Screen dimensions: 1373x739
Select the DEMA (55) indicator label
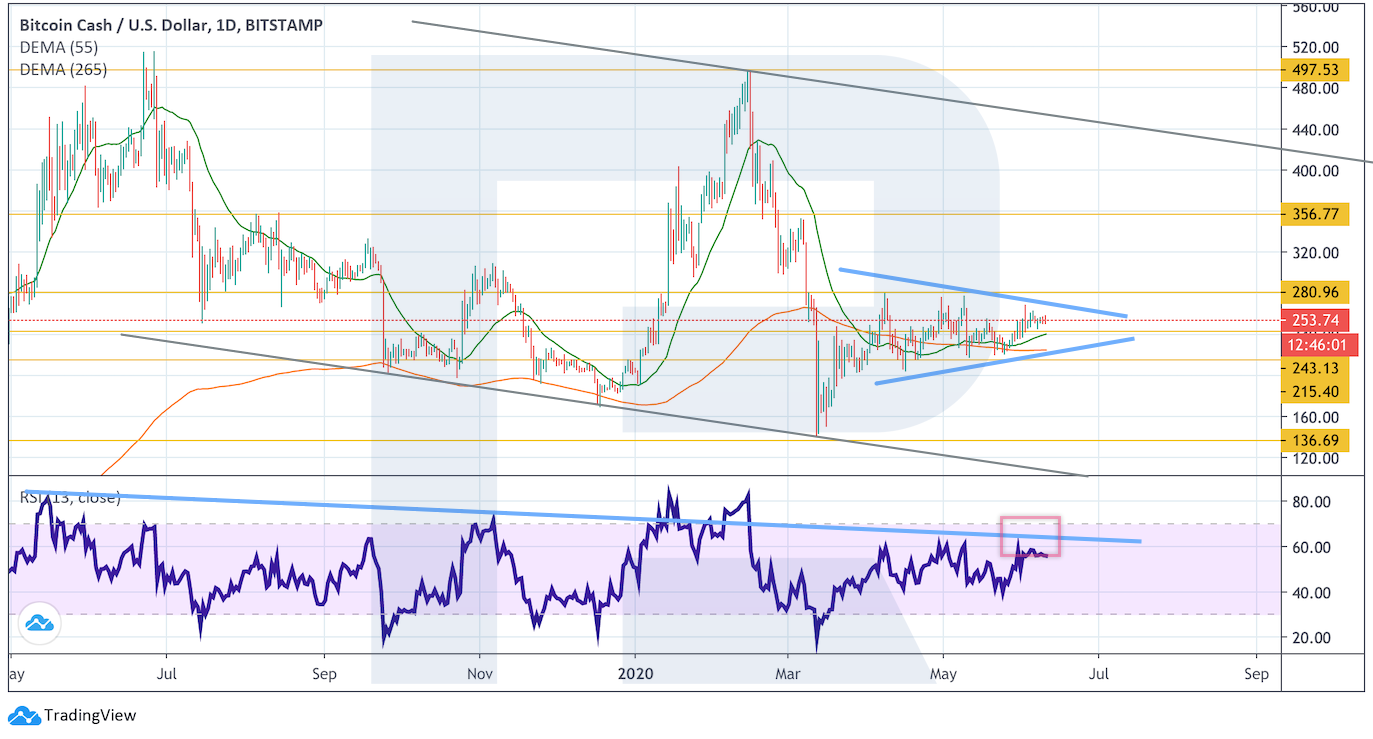point(60,47)
